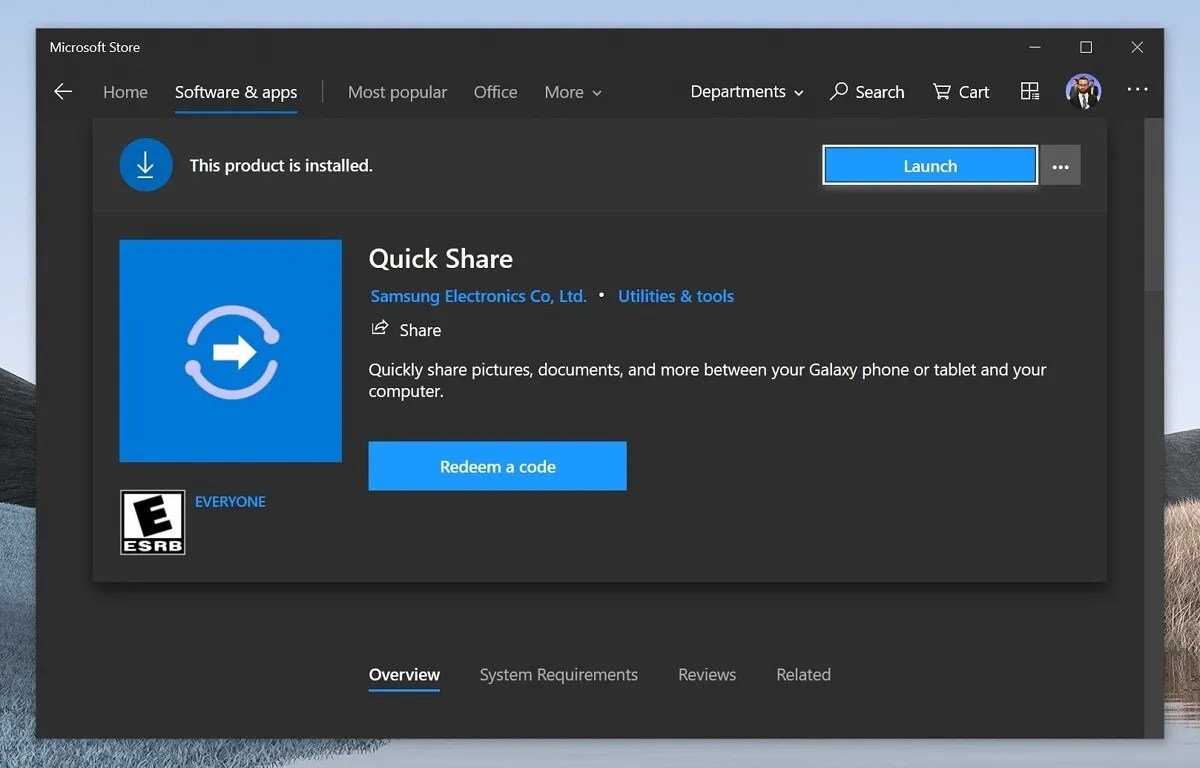Viewport: 1200px width, 768px height.
Task: Browse the Utilities & tools category
Action: [x=676, y=296]
